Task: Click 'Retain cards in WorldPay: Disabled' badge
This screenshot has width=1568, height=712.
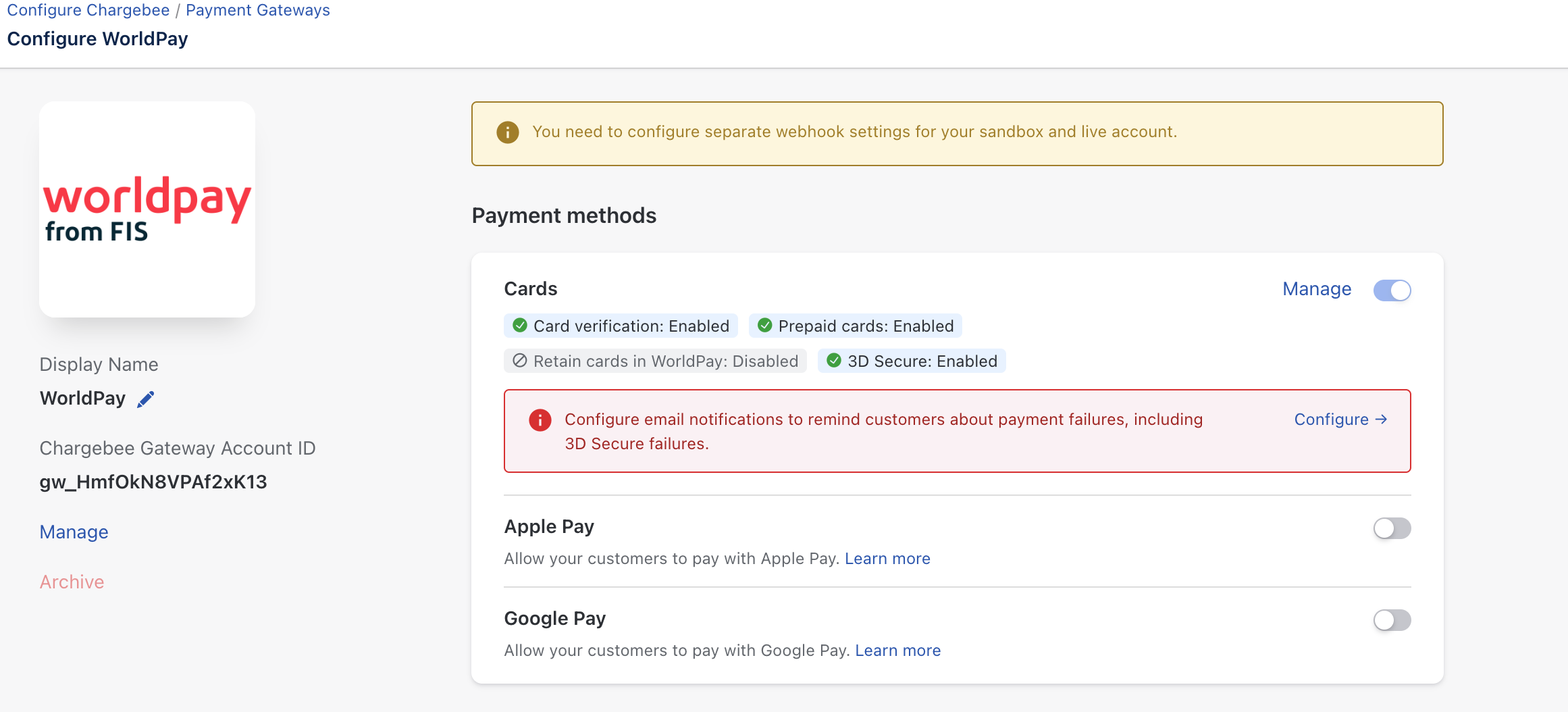Action: pyautogui.click(x=655, y=361)
